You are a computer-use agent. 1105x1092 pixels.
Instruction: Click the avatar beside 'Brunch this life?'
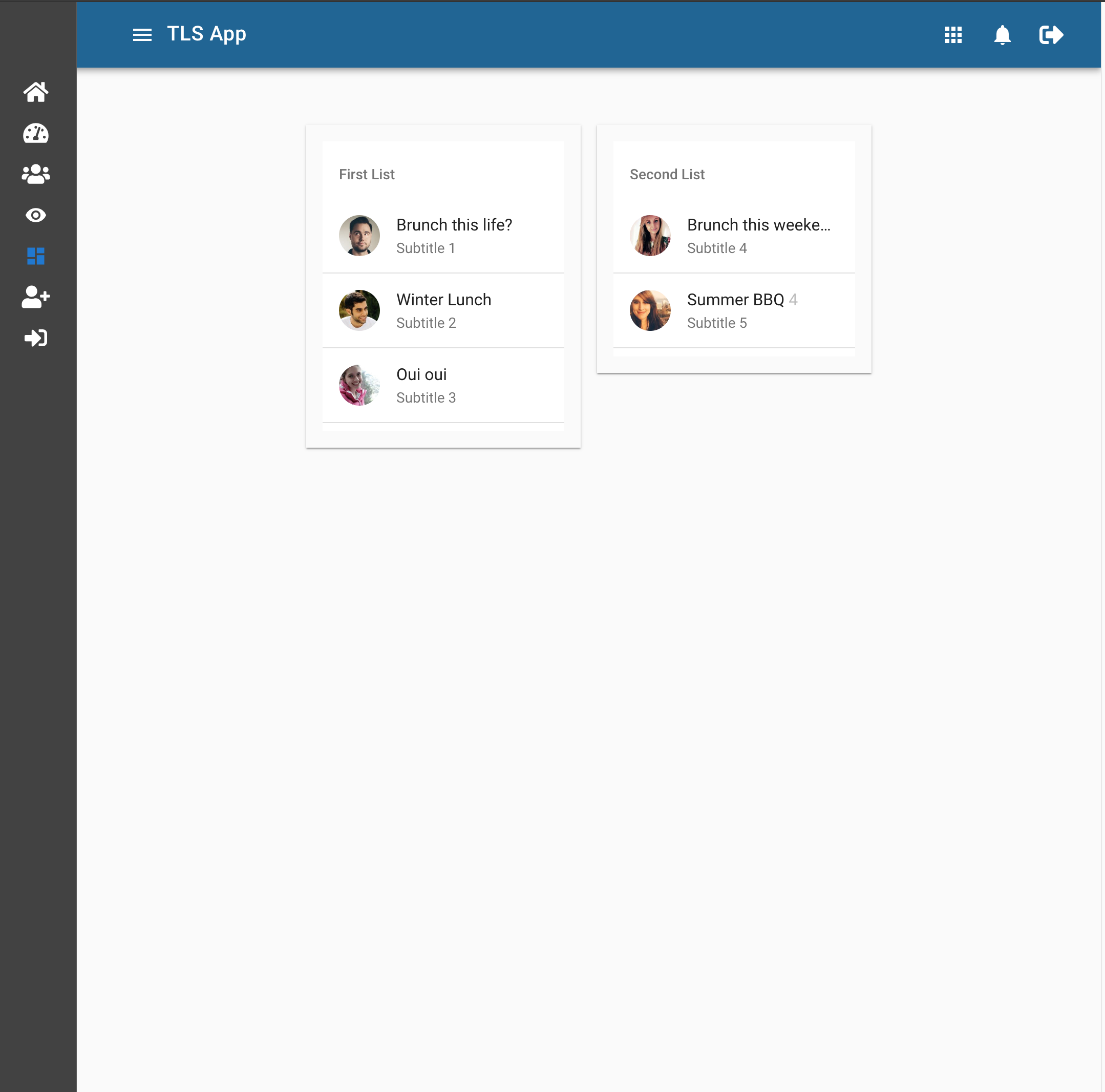359,236
